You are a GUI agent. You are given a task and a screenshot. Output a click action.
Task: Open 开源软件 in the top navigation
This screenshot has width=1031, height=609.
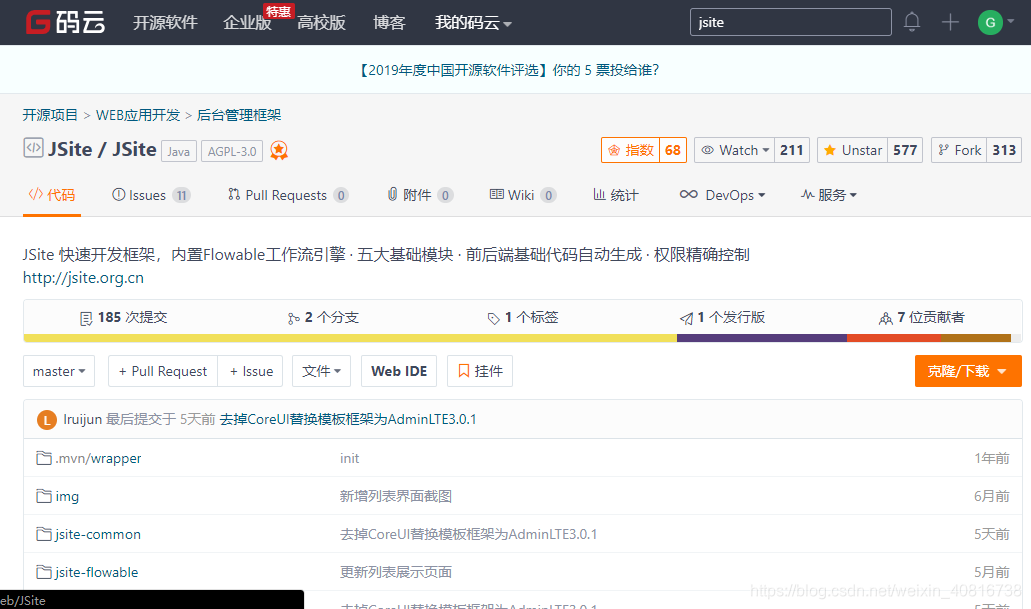click(165, 22)
